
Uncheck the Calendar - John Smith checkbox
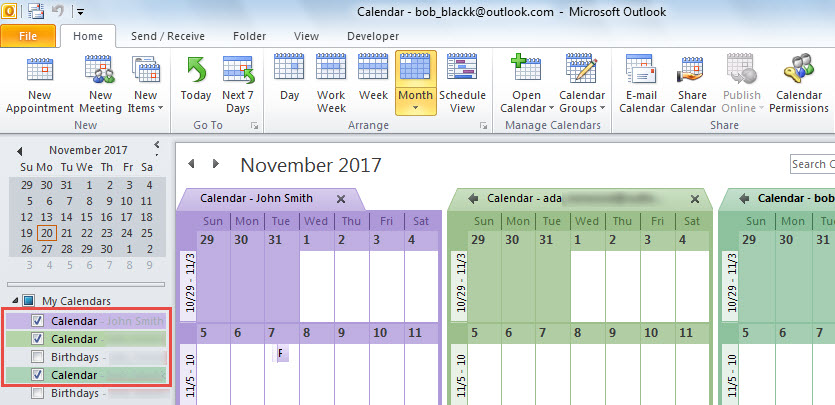[37, 321]
